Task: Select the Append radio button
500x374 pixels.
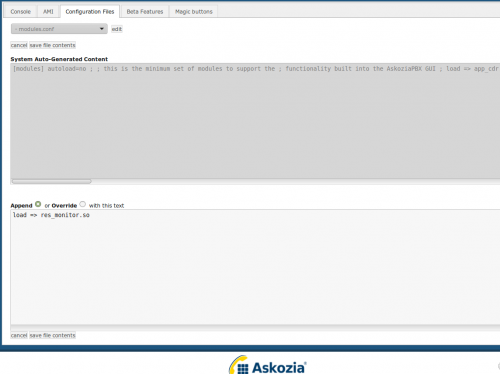Action: click(x=38, y=204)
